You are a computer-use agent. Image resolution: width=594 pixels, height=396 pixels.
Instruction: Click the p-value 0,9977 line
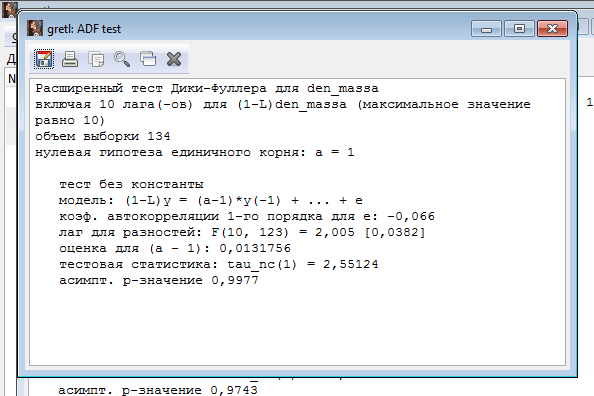[x=159, y=280]
